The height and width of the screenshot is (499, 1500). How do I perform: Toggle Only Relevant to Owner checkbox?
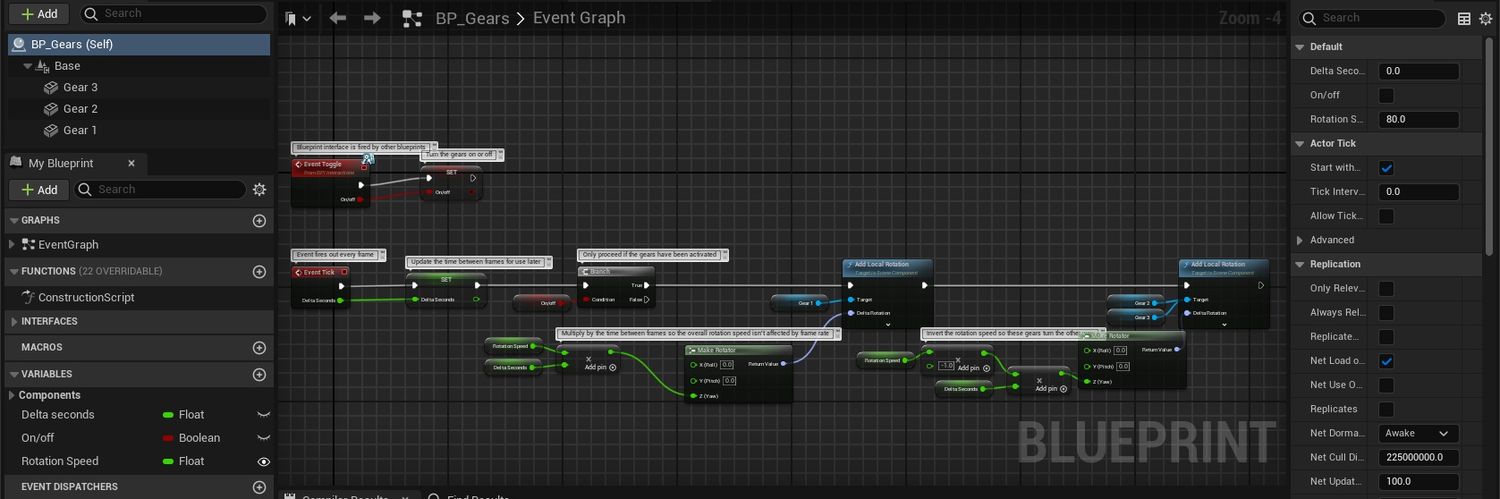pos(1386,288)
